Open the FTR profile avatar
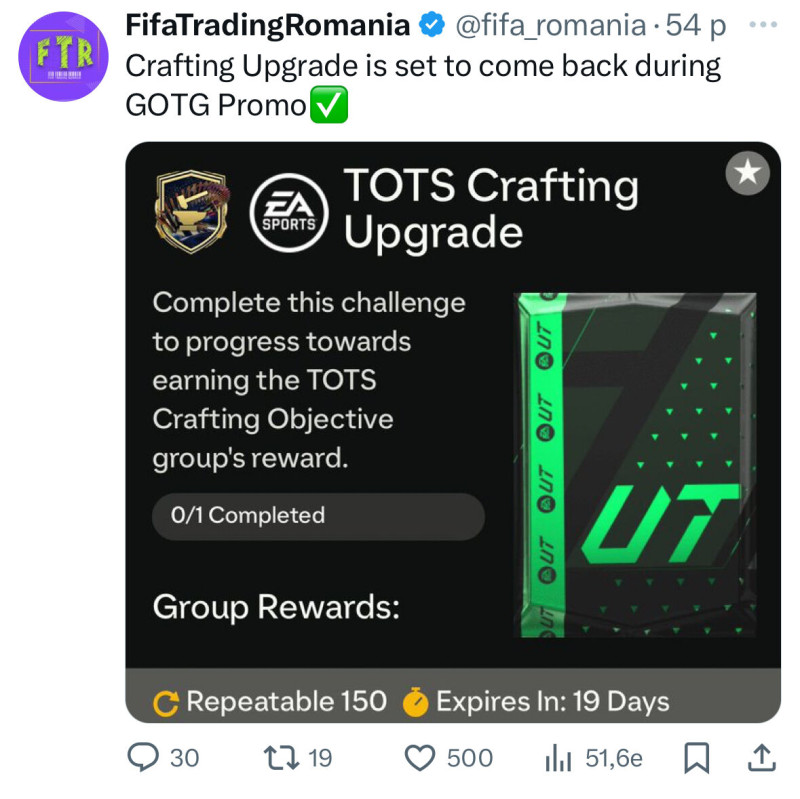 (x=64, y=57)
